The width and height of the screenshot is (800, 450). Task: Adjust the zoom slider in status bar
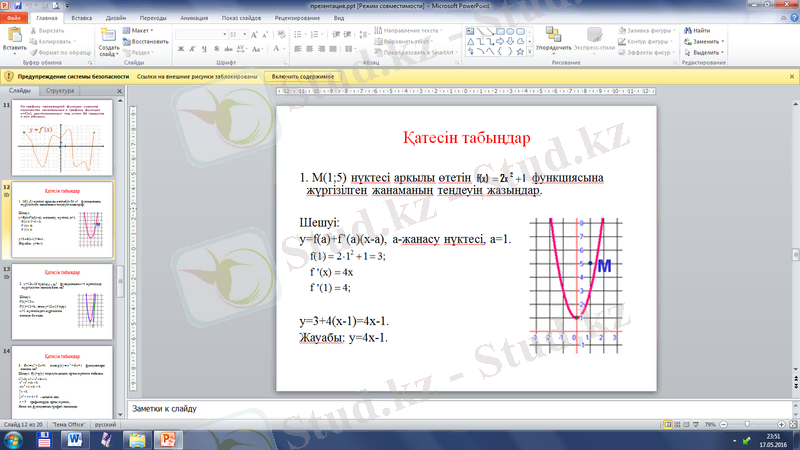tap(748, 424)
